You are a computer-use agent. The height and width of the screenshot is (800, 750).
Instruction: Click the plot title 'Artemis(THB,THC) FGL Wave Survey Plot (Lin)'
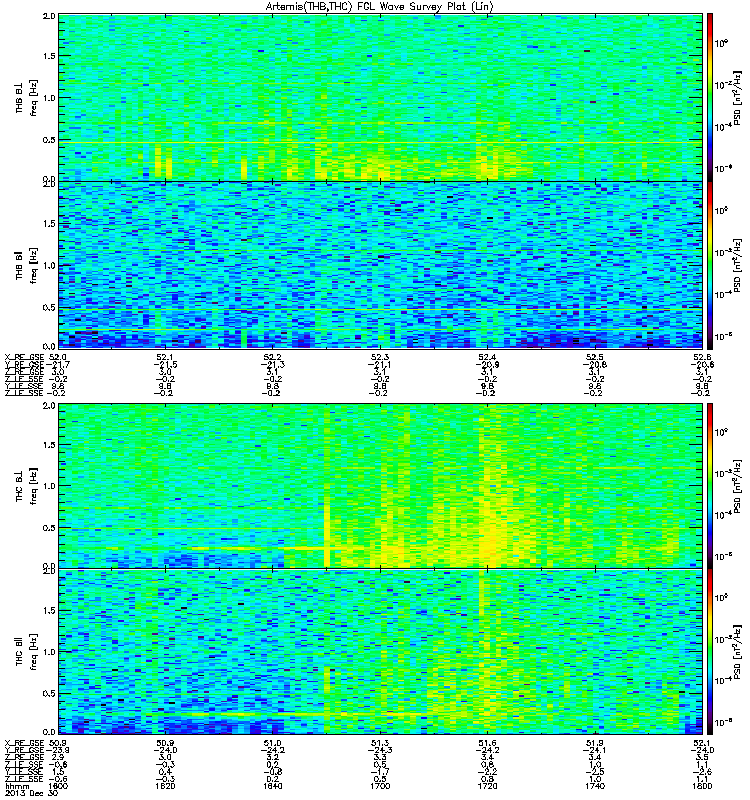[380, 7]
